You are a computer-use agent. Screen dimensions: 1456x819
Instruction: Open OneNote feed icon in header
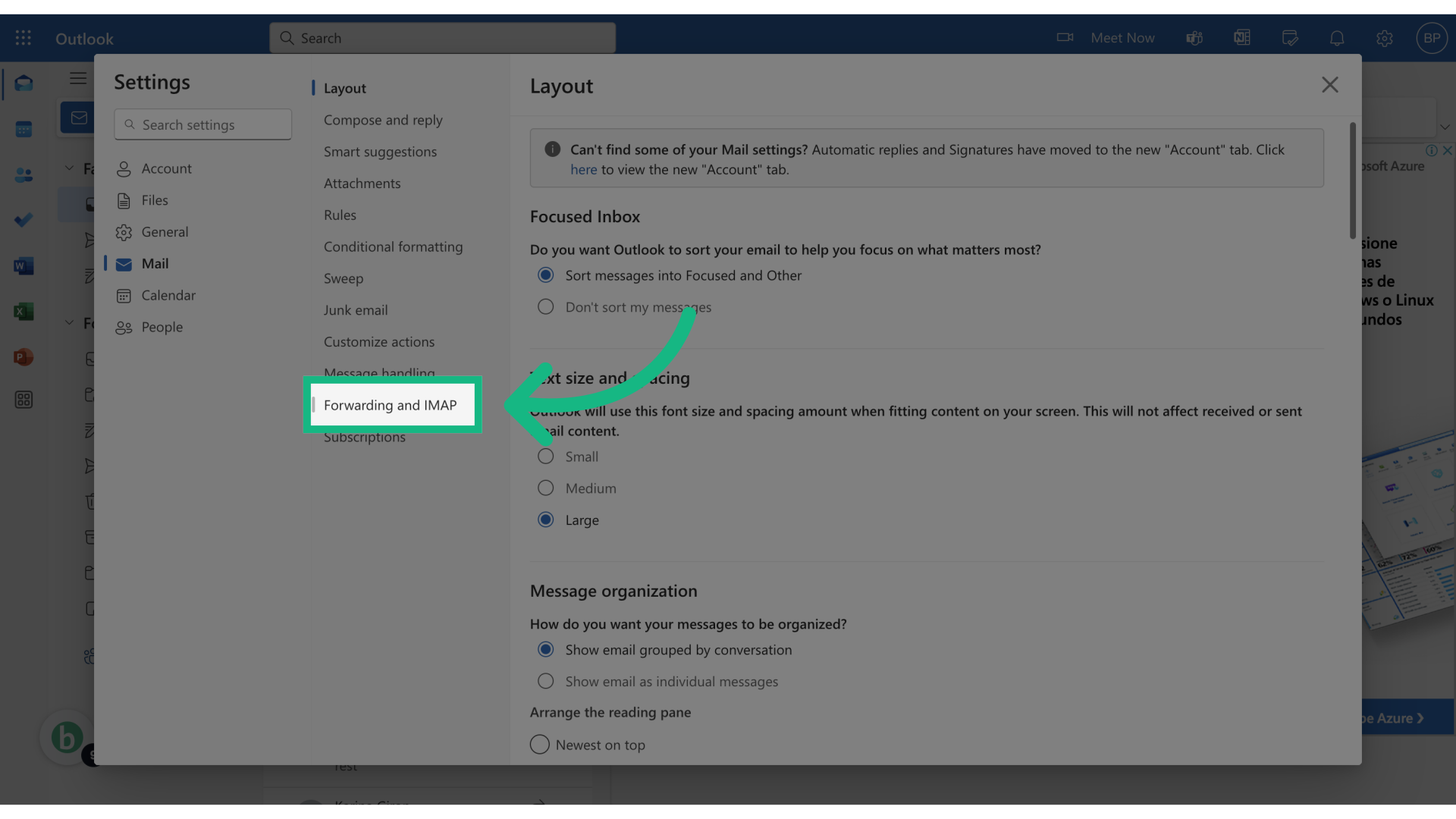coord(1242,38)
